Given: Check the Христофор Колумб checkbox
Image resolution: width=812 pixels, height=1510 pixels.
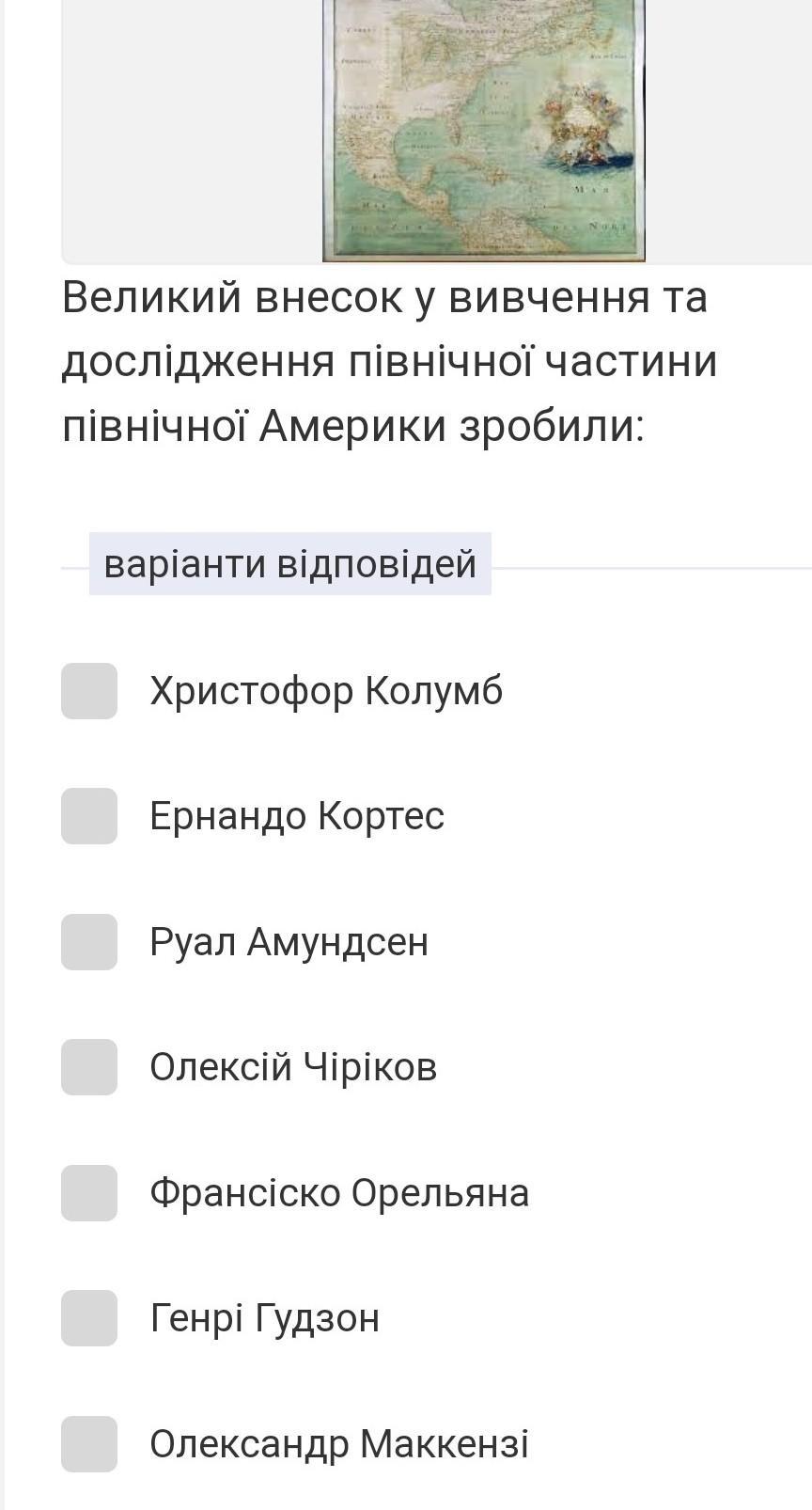Looking at the screenshot, I should point(89,691).
